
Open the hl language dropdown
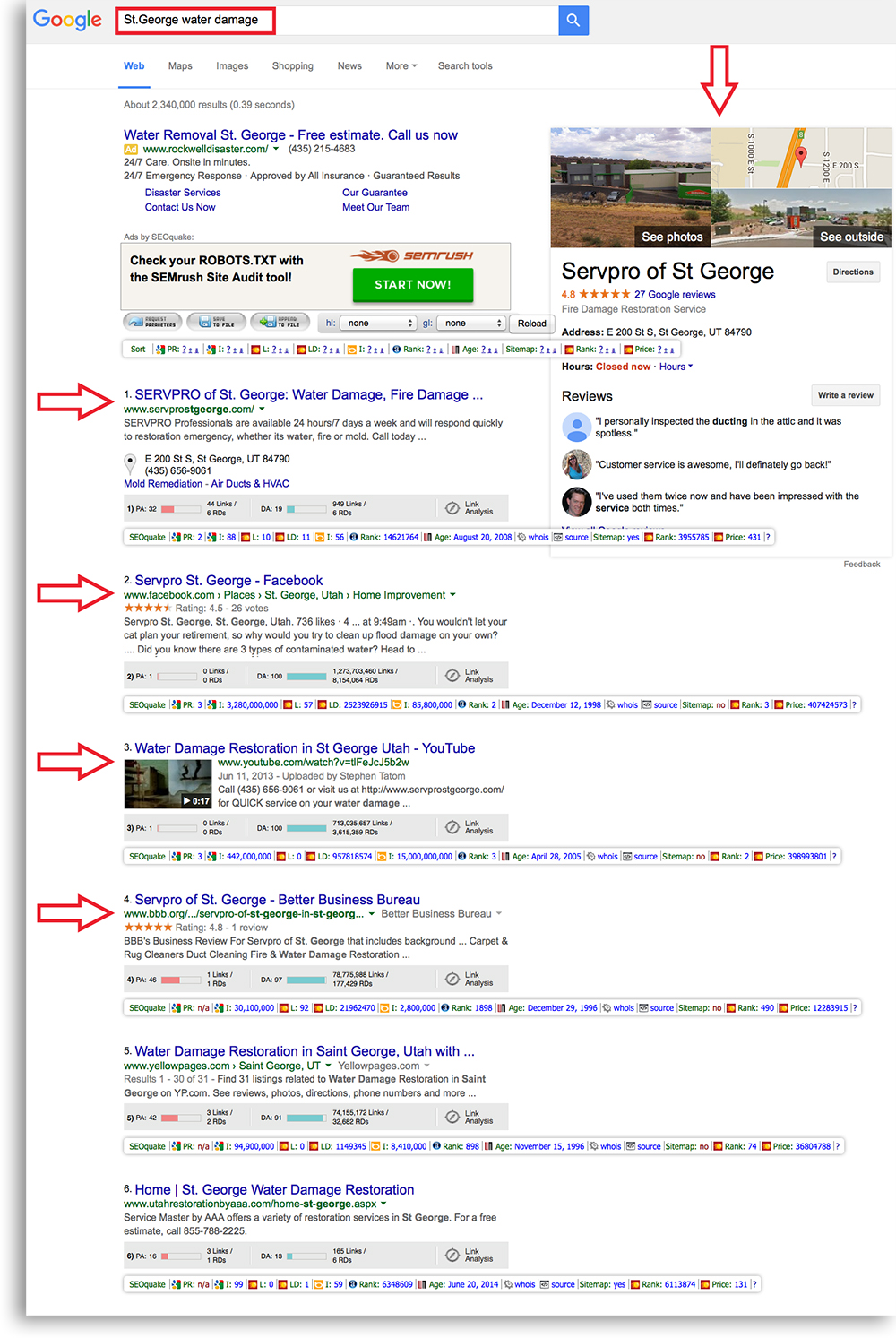point(380,324)
